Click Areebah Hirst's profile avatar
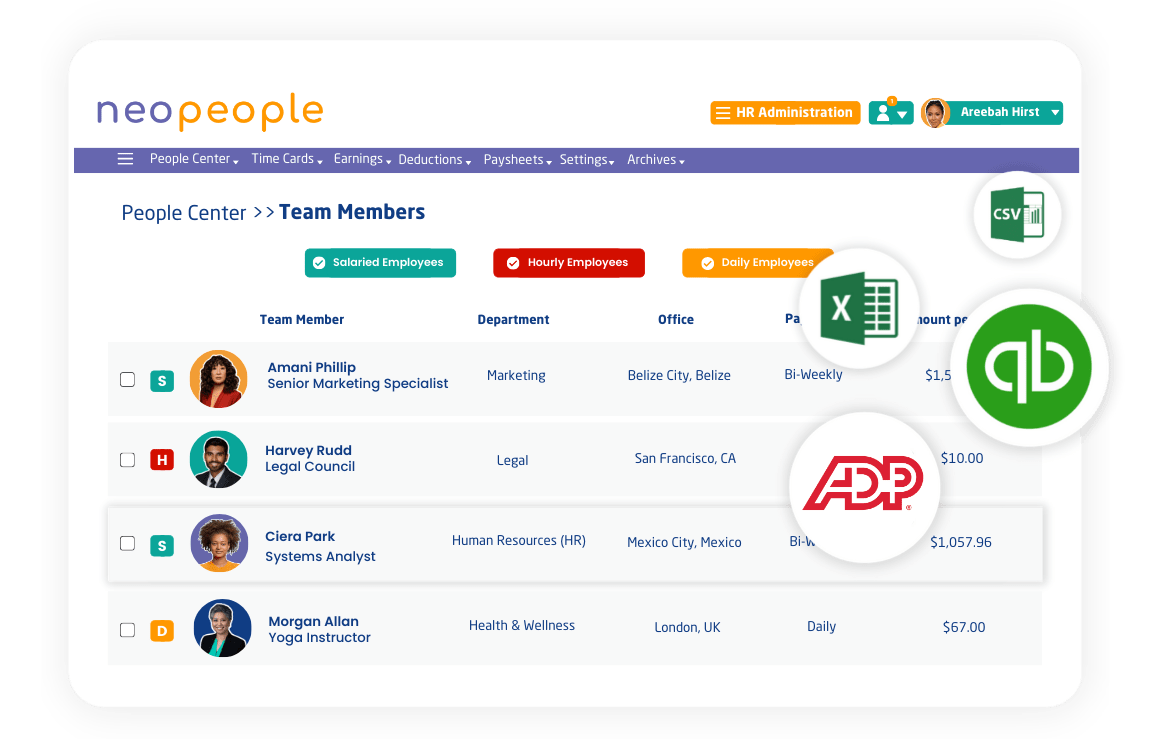The width and height of the screenshot is (1151, 739). 935,113
